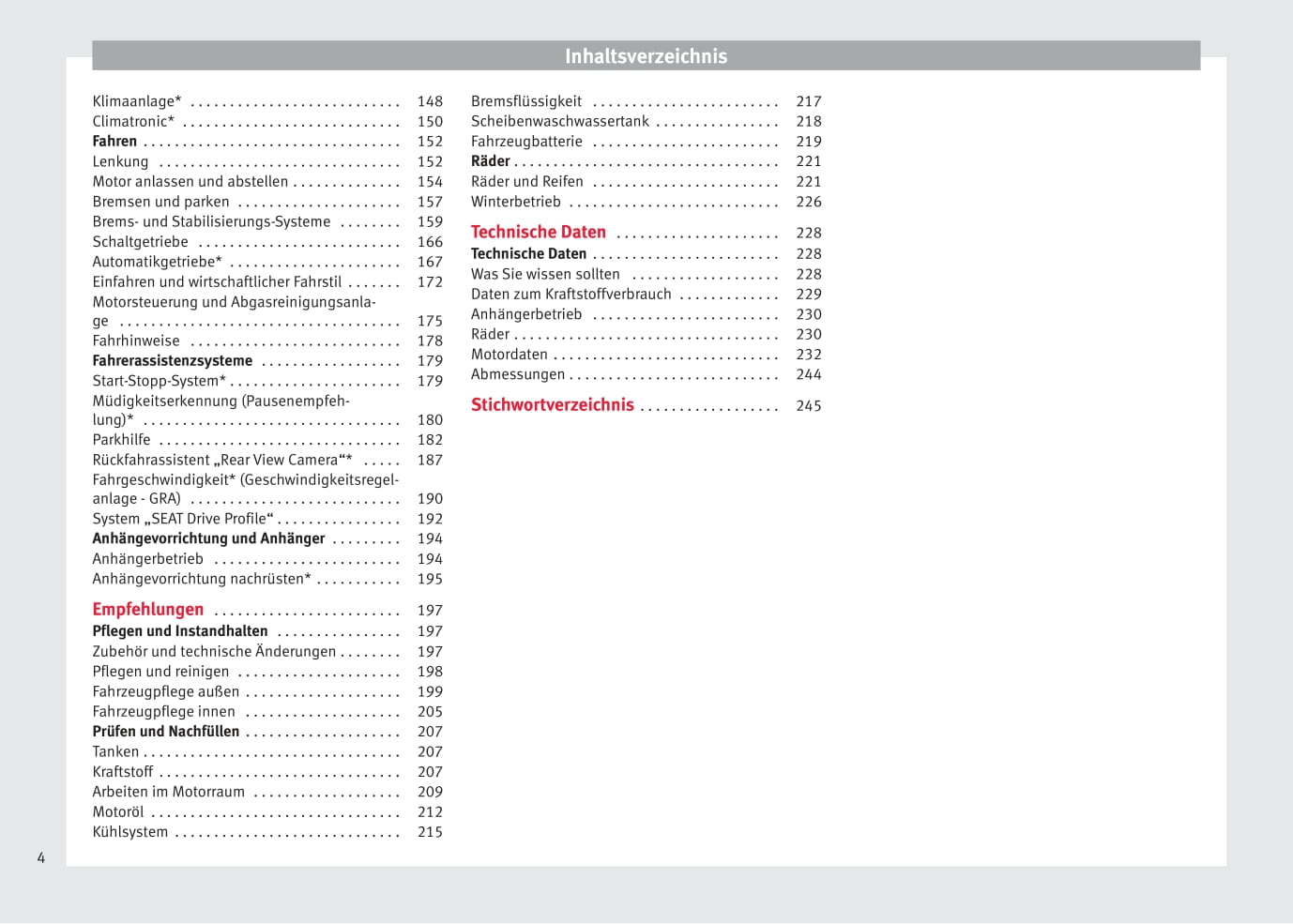Open the red Stichwortverzeichnis heading
The width and height of the screenshot is (1293, 924).
click(553, 405)
